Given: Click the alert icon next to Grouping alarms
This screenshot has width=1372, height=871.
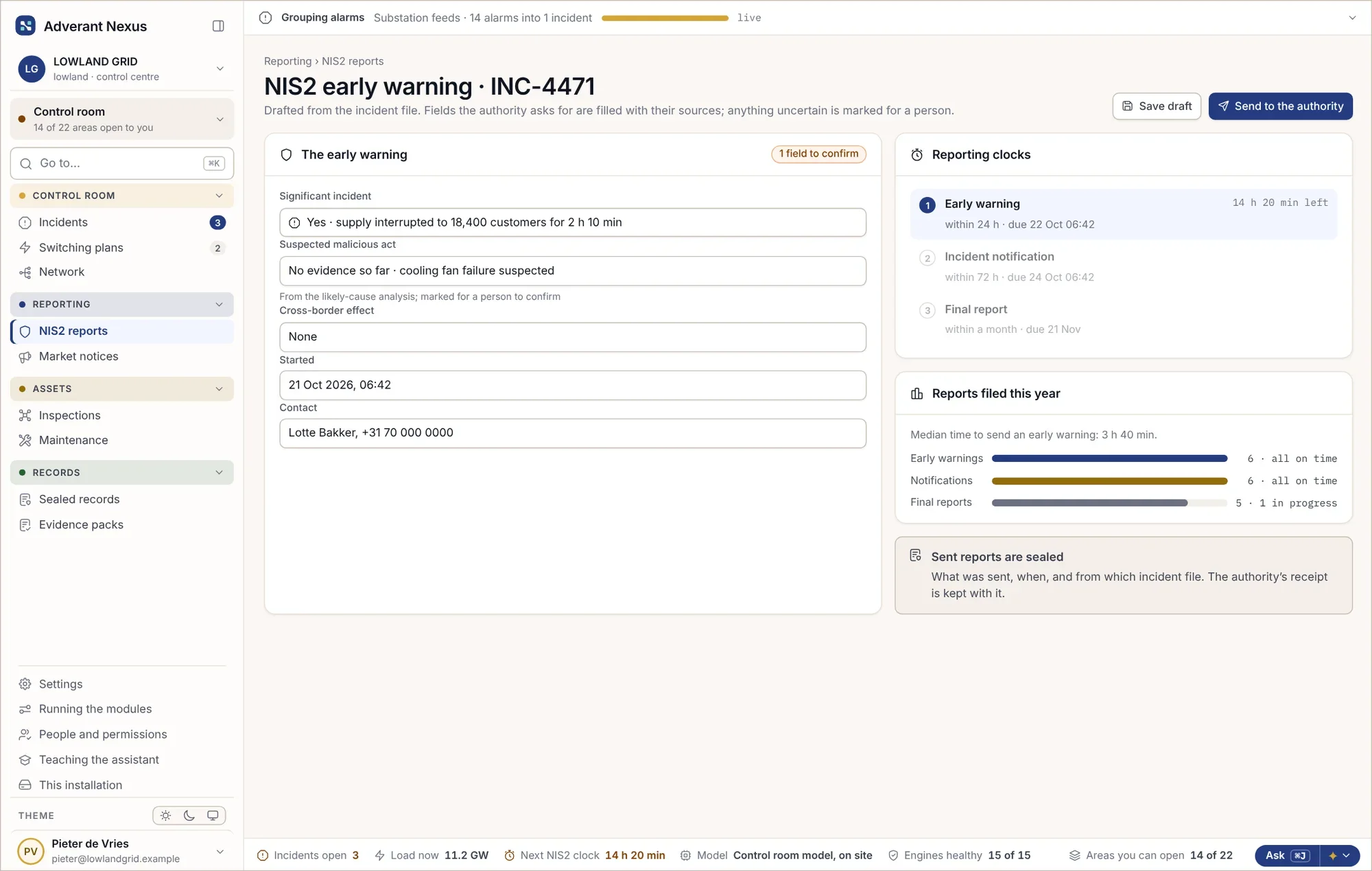Looking at the screenshot, I should pyautogui.click(x=265, y=18).
